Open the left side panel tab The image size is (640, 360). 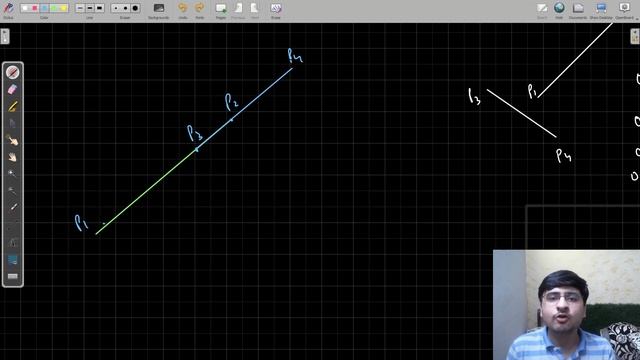[4, 36]
